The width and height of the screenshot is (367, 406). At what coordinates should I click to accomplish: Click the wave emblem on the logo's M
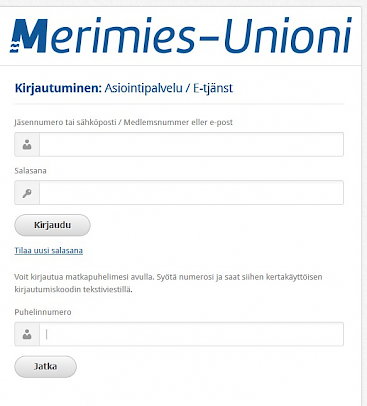[14, 45]
